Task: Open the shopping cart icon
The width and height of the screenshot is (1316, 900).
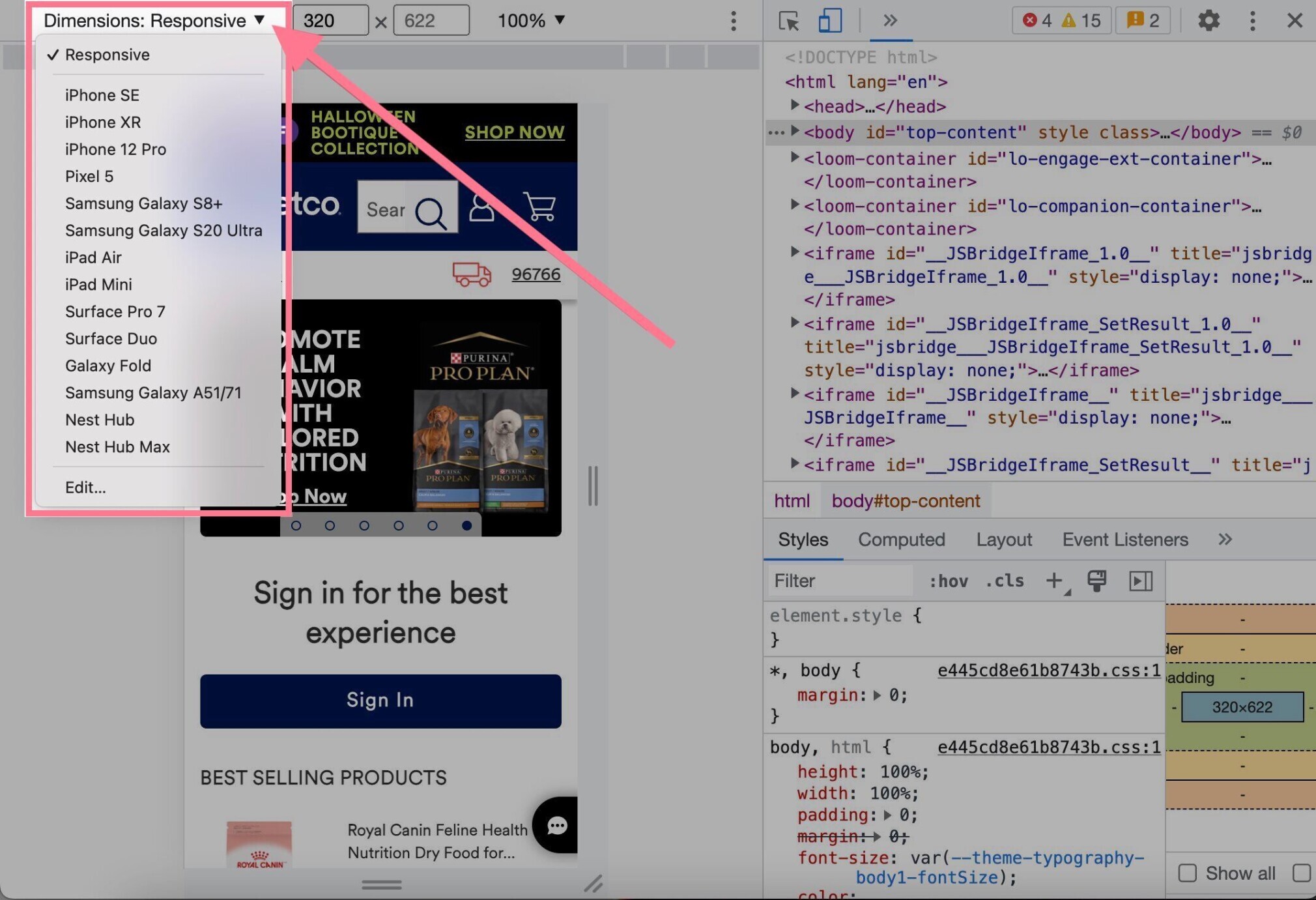Action: (x=540, y=207)
